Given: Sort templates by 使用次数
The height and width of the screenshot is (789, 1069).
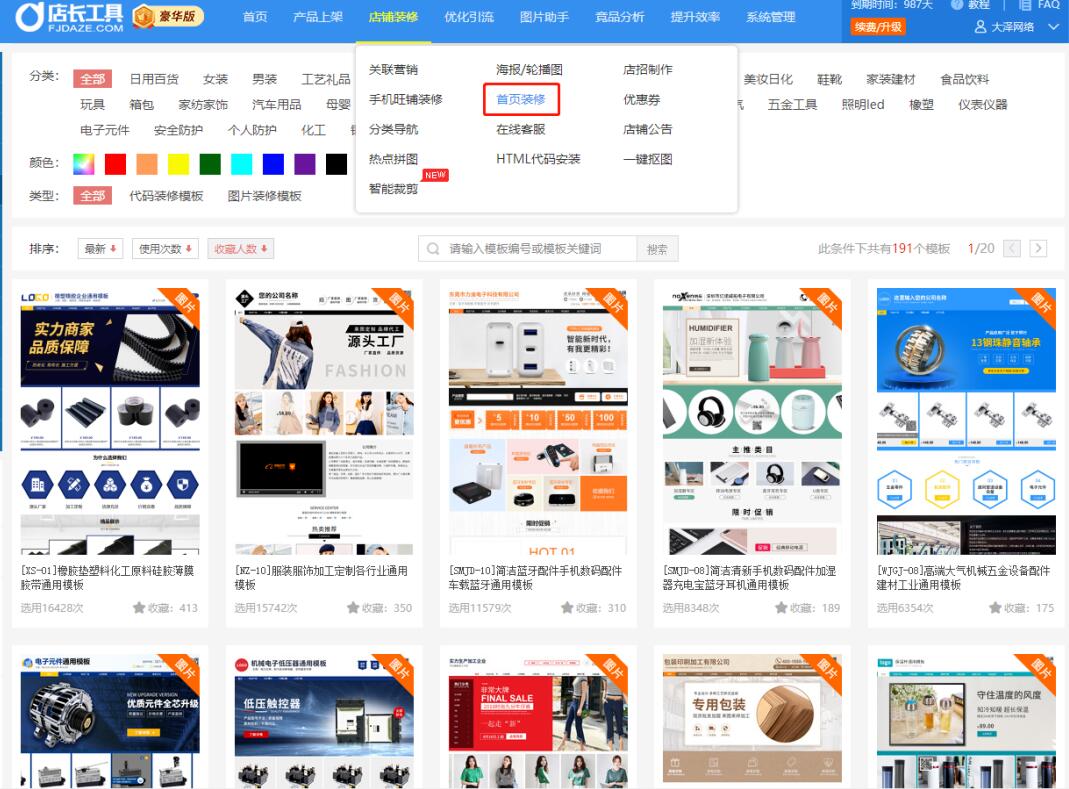Looking at the screenshot, I should pyautogui.click(x=165, y=249).
